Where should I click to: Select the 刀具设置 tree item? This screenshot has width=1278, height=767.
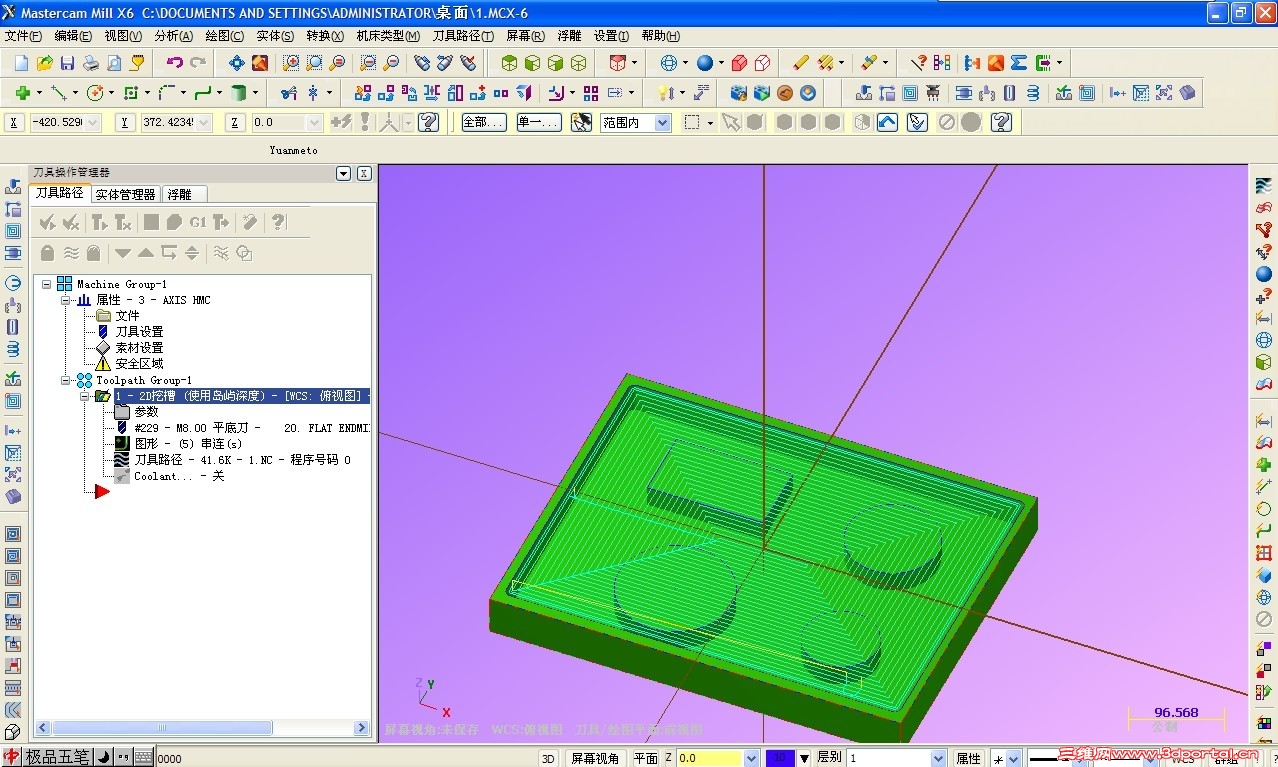coord(139,332)
